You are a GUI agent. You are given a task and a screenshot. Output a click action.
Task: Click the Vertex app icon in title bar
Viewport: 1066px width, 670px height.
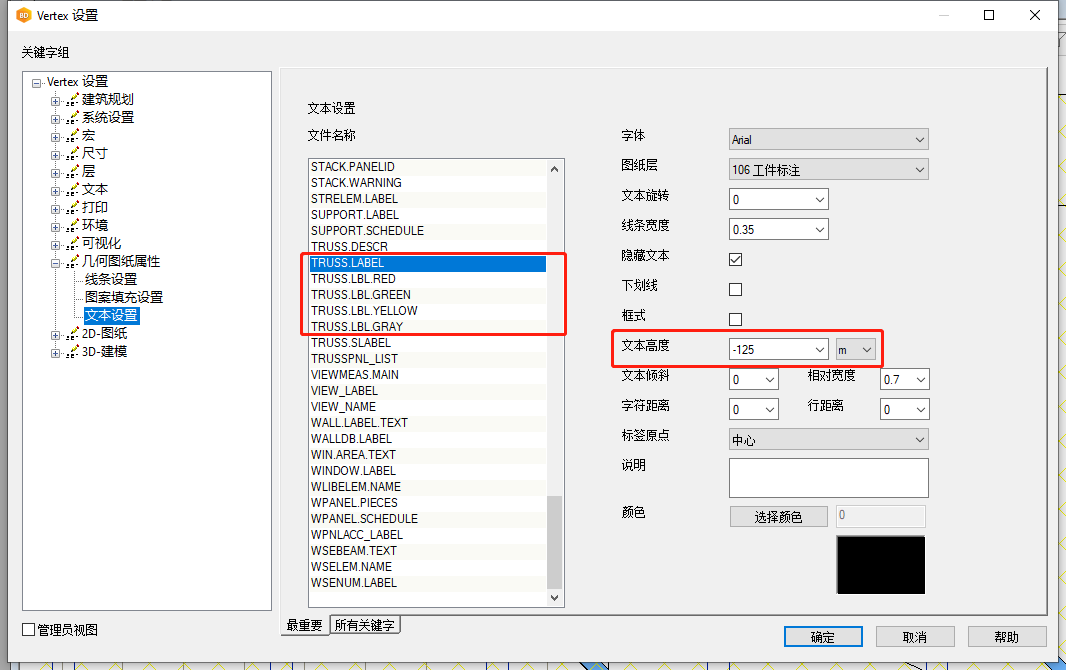(24, 15)
